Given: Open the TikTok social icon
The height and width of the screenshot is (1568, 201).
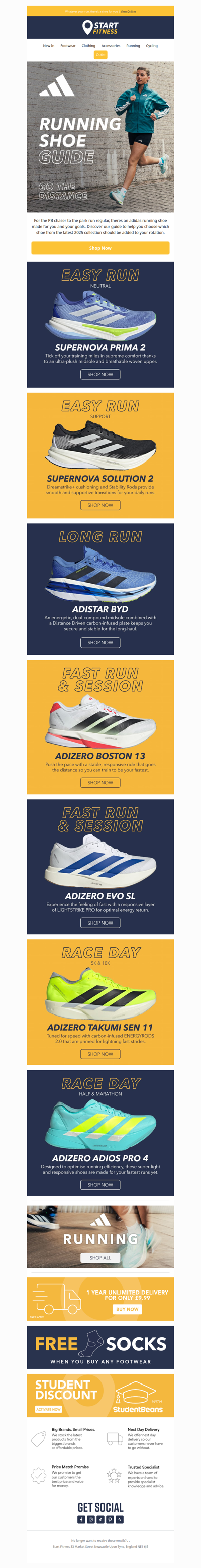Looking at the screenshot, I should (100, 1519).
